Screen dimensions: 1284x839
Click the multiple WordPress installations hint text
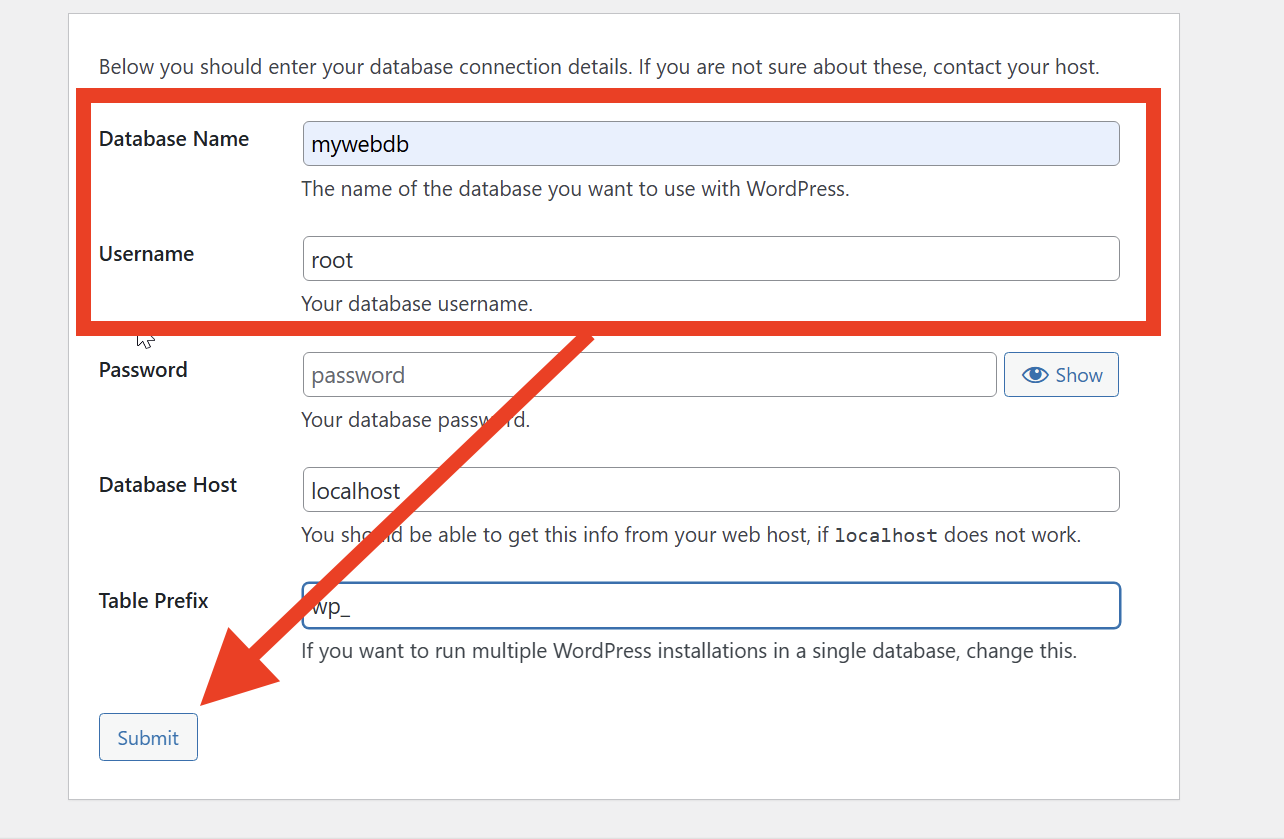tap(688, 651)
